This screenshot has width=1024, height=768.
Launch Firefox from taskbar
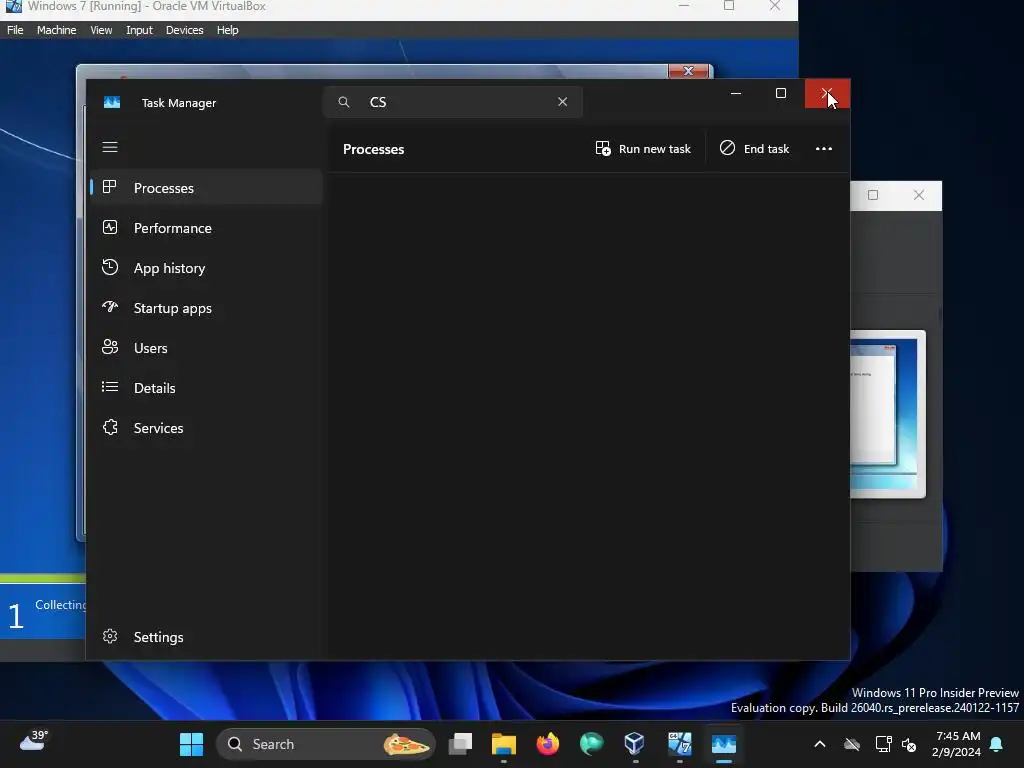pyautogui.click(x=547, y=744)
